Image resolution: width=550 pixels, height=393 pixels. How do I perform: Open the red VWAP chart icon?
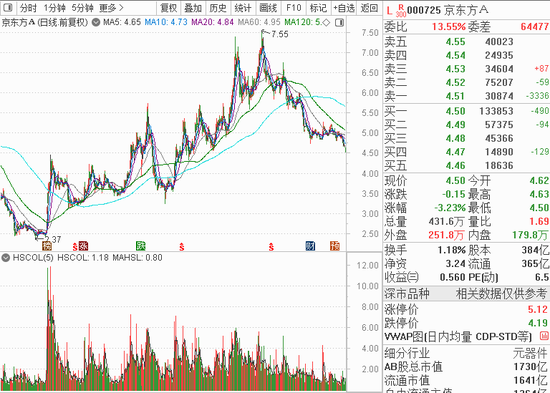point(545,336)
